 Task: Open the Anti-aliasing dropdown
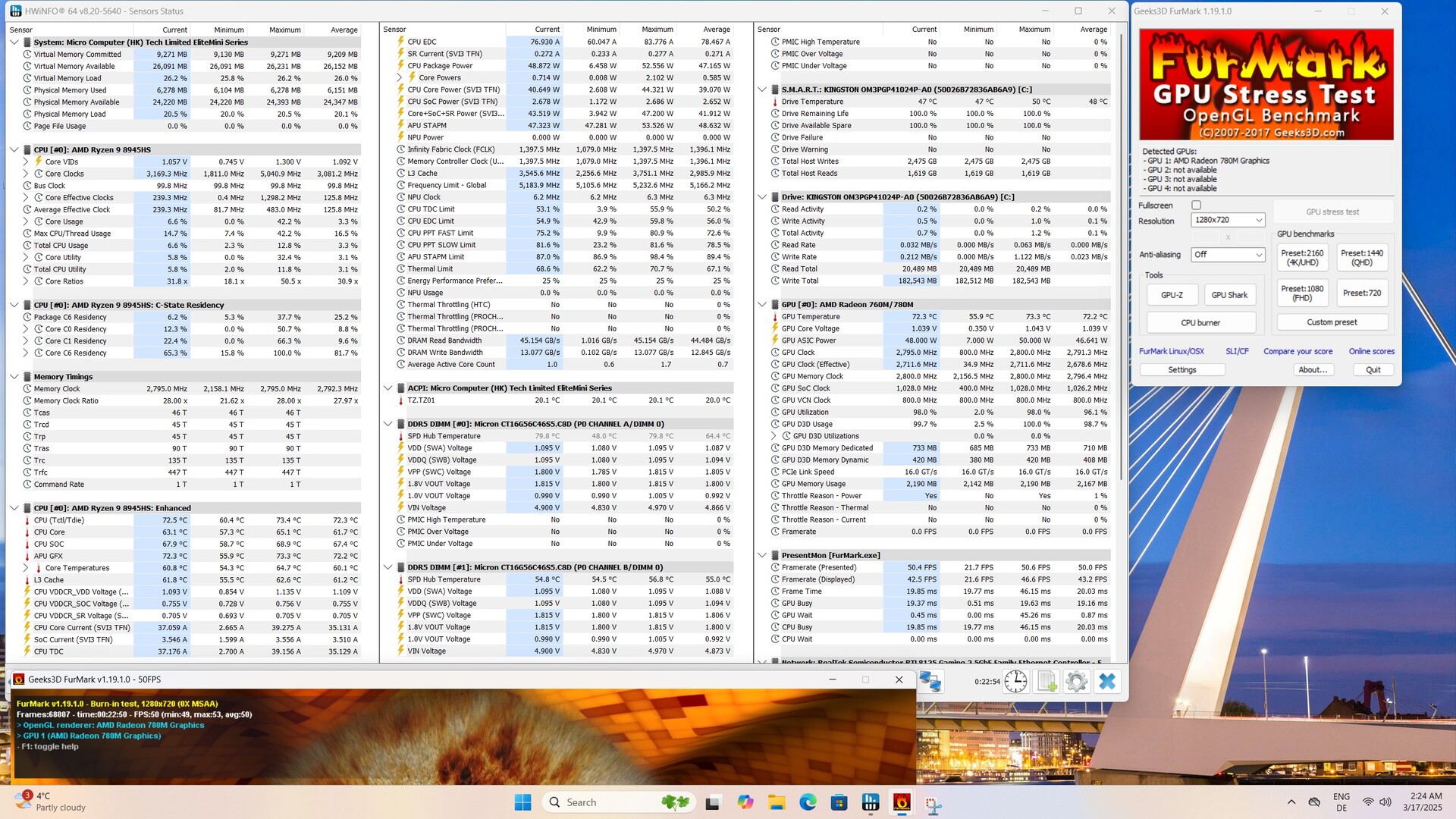click(1228, 255)
